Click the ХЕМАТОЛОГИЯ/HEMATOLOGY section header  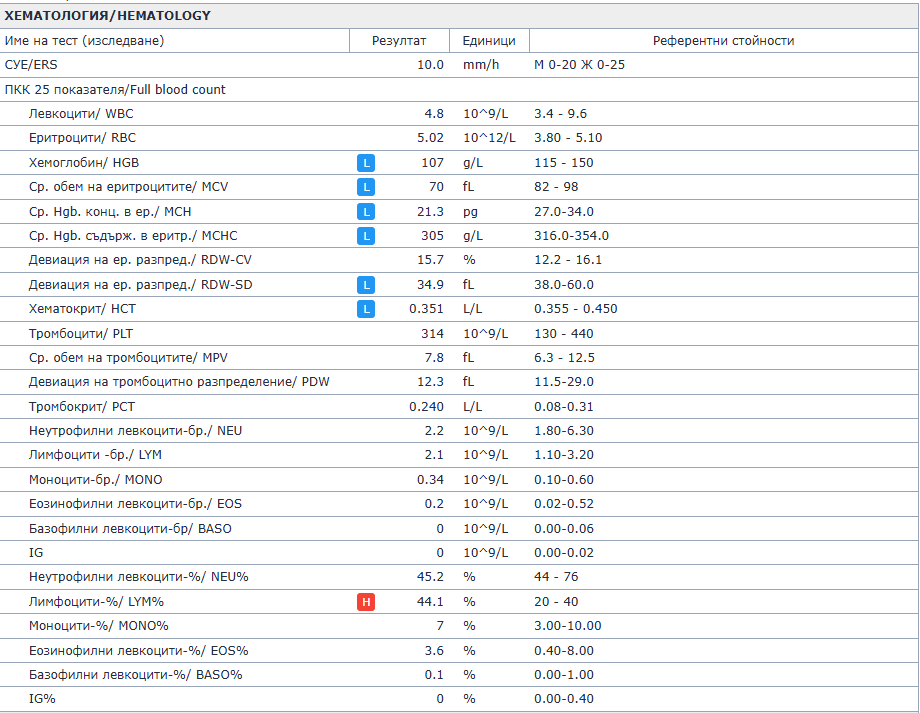tap(108, 16)
